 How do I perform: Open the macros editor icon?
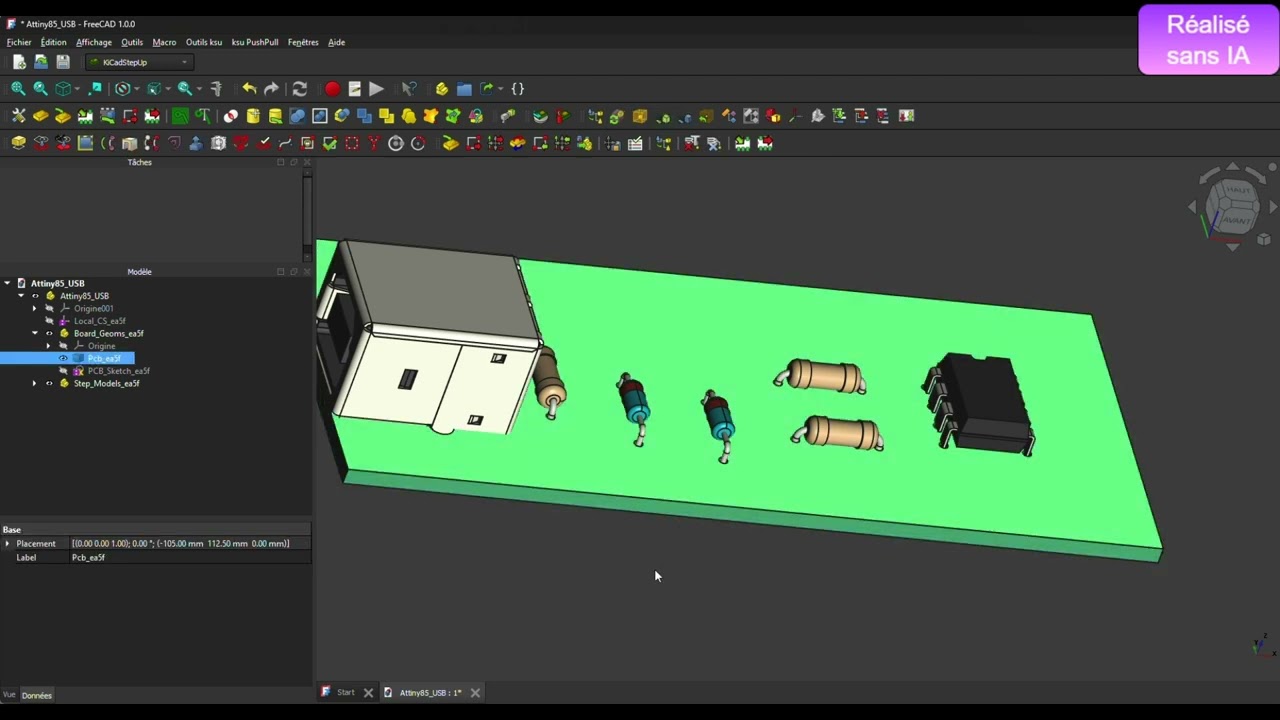(354, 89)
